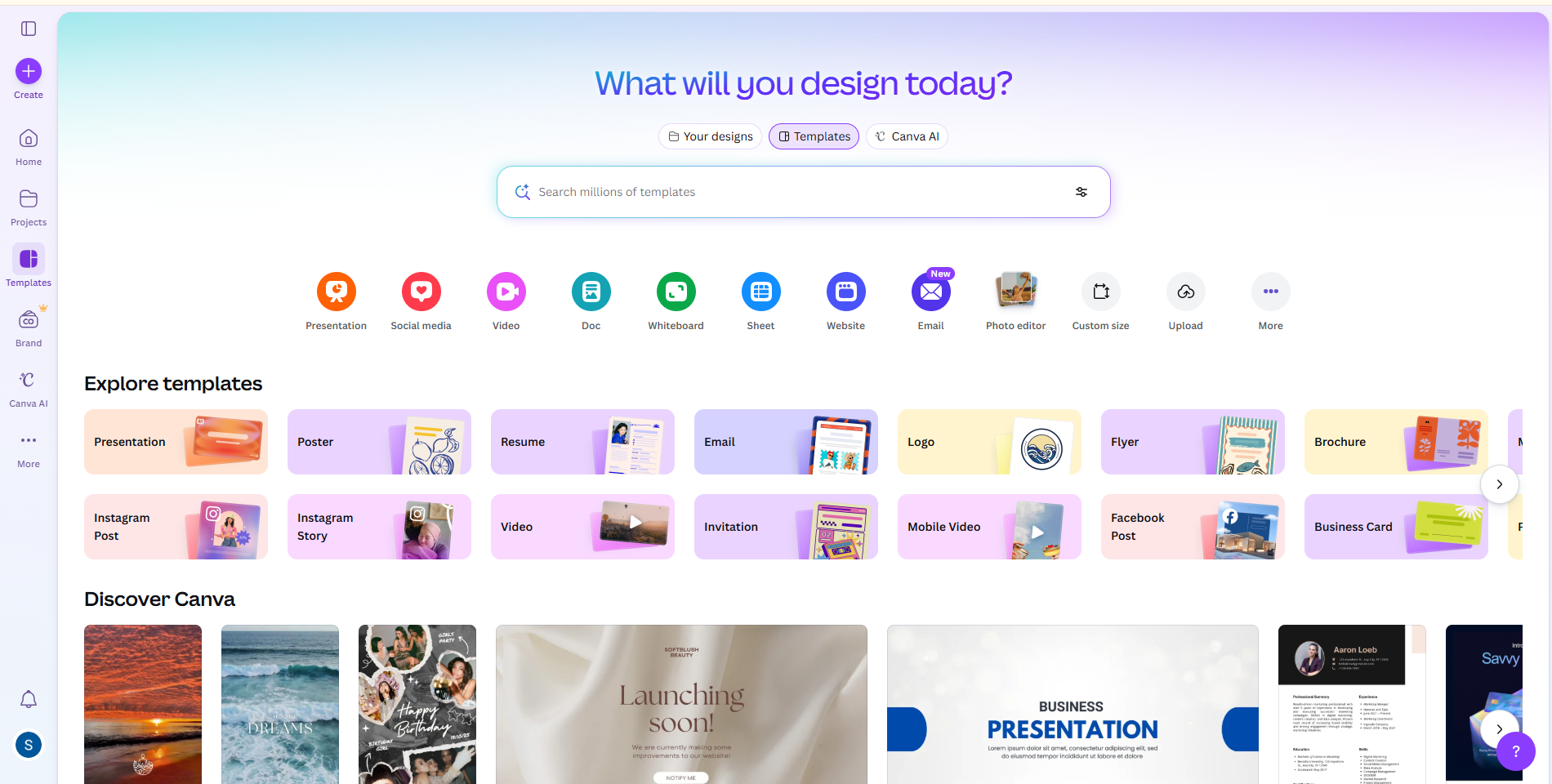Show next Explore templates categories arrow
1552x784 pixels.
coord(1500,484)
